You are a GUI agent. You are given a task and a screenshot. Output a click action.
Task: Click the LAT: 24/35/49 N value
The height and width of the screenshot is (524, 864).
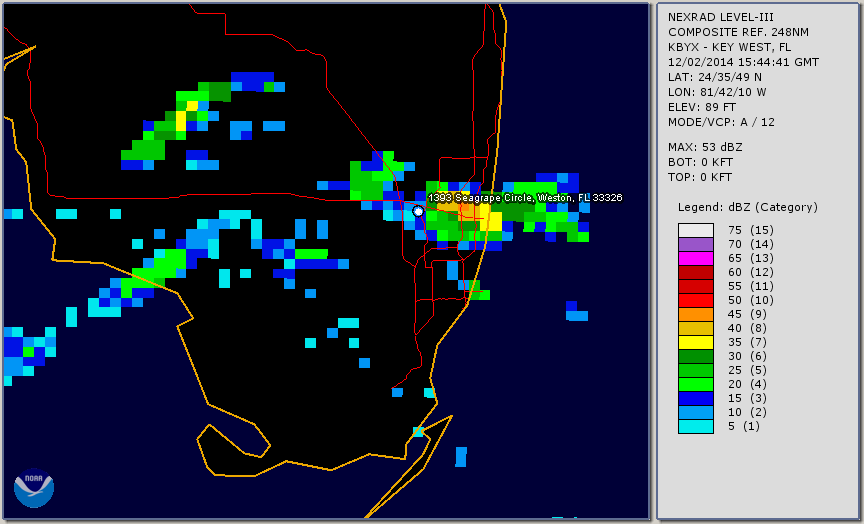715,77
